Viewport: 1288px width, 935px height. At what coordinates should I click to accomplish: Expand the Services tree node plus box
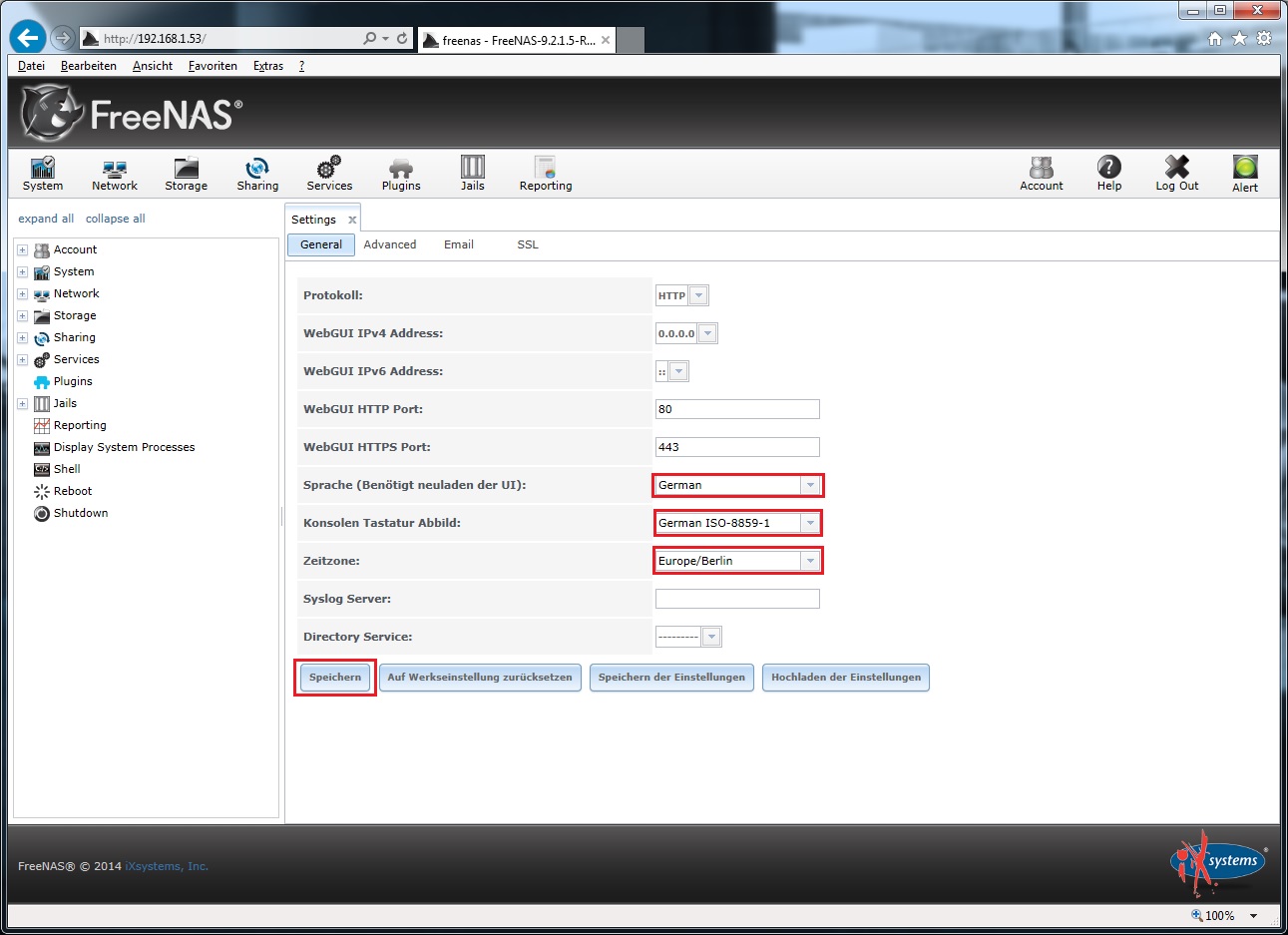[22, 359]
